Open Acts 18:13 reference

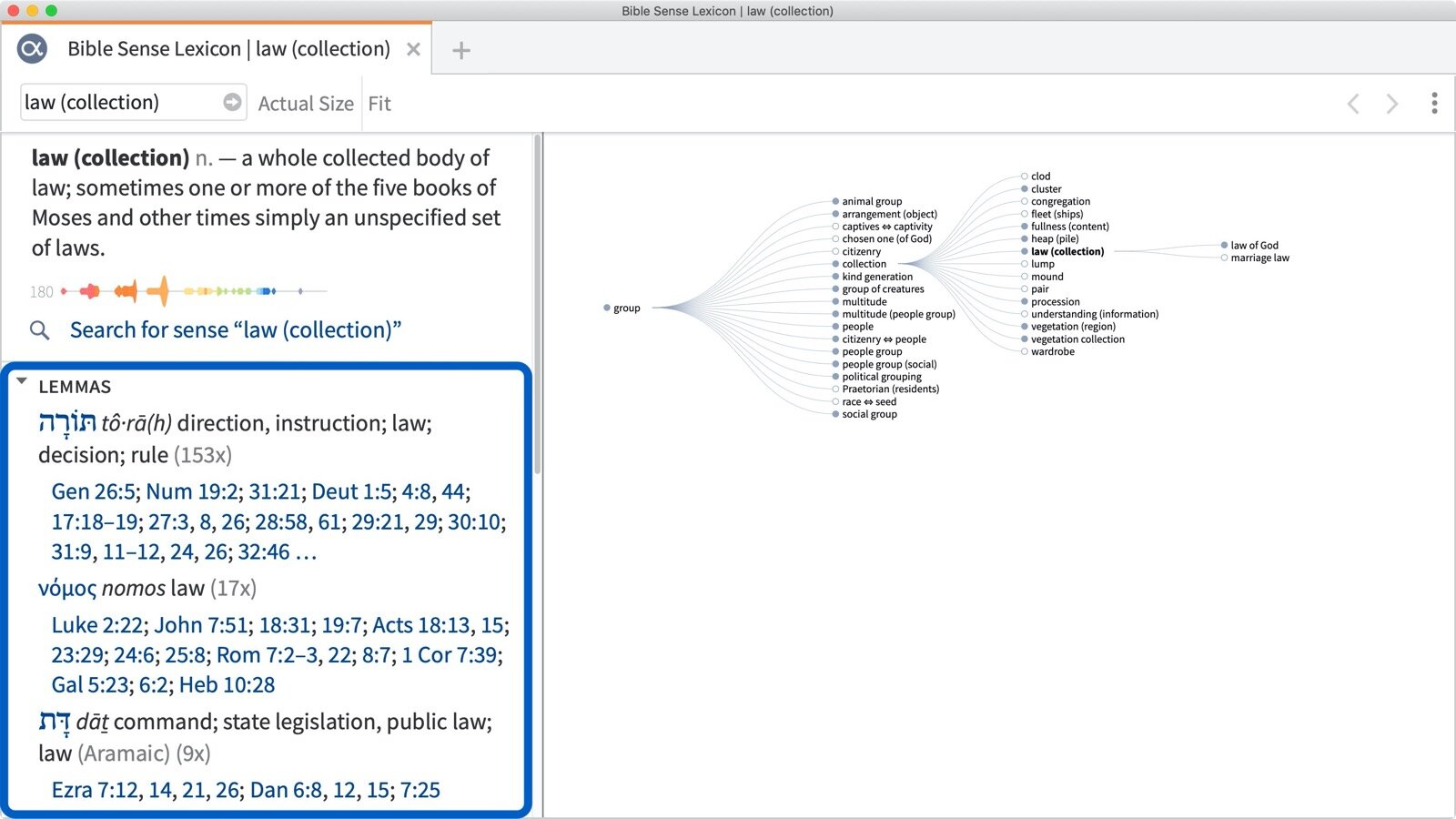pos(421,625)
